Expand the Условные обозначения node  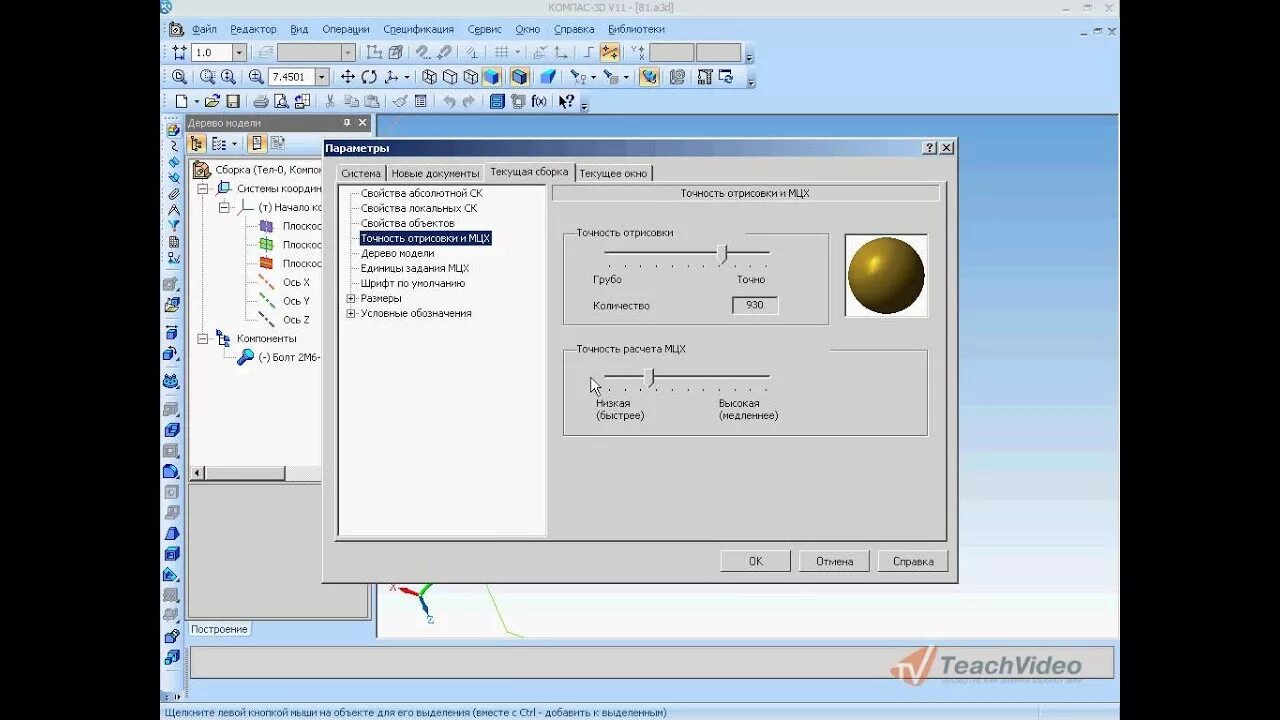[351, 313]
